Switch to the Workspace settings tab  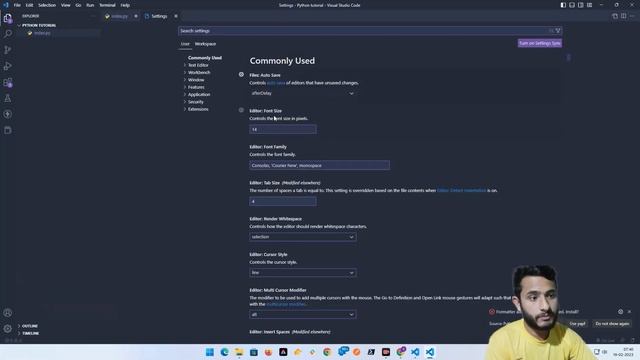coord(205,44)
